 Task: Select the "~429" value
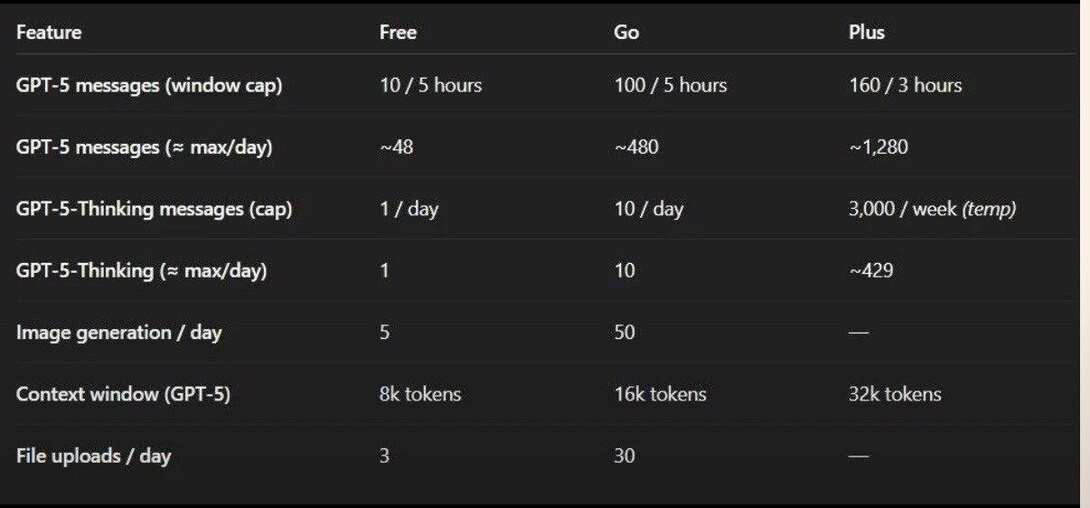870,270
